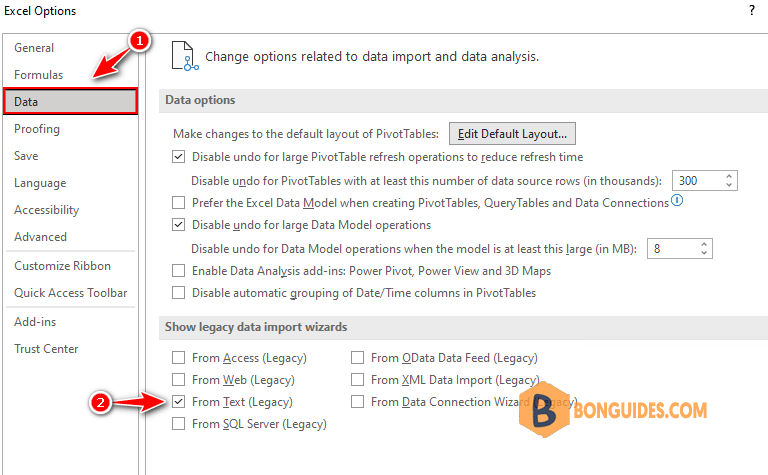Click the Help question mark icon
Image resolution: width=768 pixels, height=475 pixels.
click(752, 10)
